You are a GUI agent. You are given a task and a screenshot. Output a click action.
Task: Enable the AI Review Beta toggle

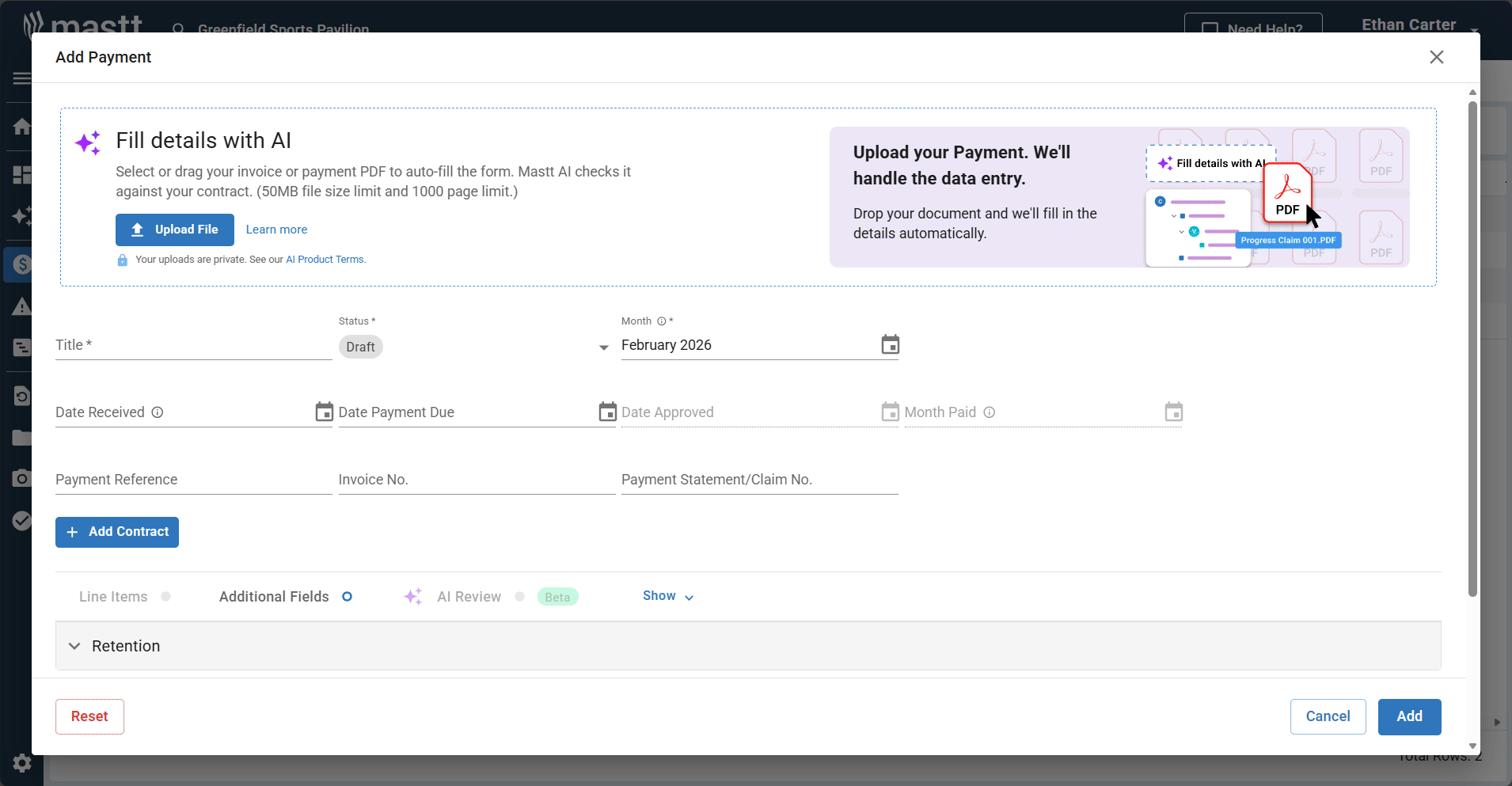519,596
